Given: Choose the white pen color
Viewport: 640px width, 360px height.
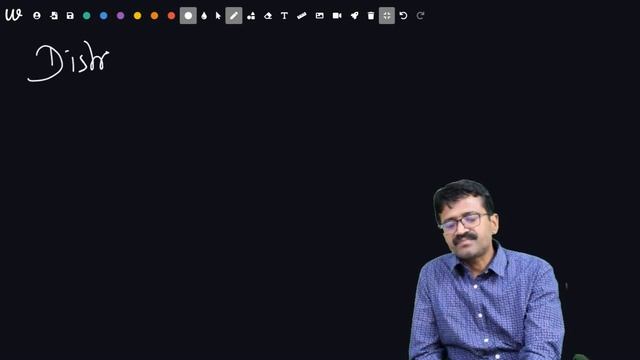Looking at the screenshot, I should [x=188, y=16].
